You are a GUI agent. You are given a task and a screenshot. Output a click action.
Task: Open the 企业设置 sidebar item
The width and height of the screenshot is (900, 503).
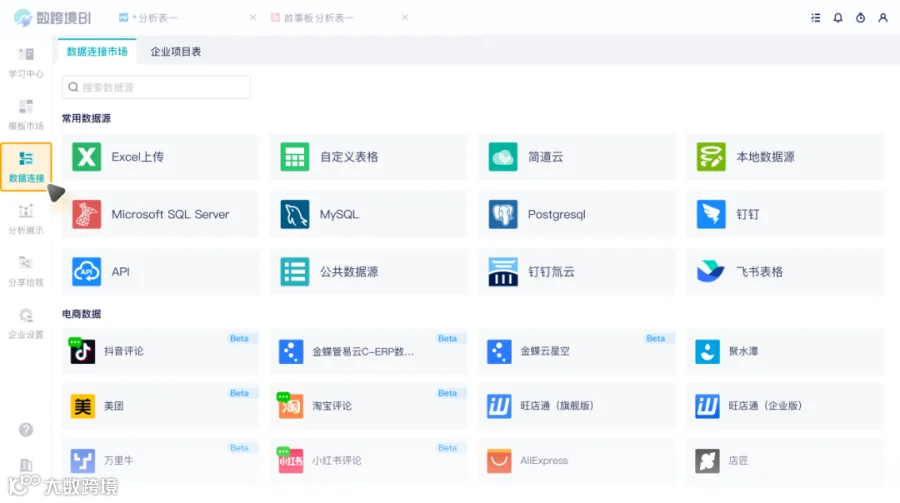pos(26,324)
